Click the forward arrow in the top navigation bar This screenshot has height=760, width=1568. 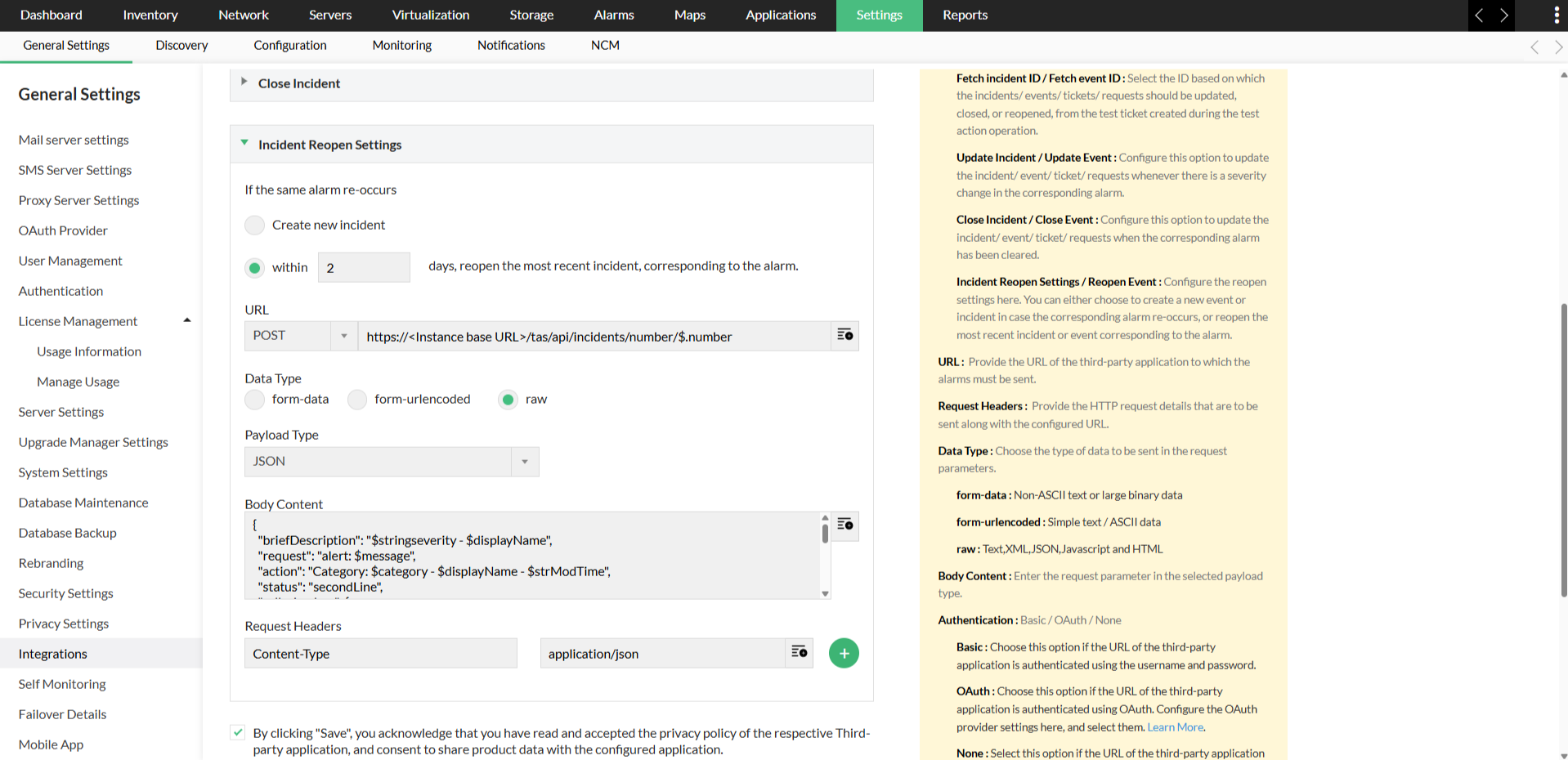point(1505,15)
